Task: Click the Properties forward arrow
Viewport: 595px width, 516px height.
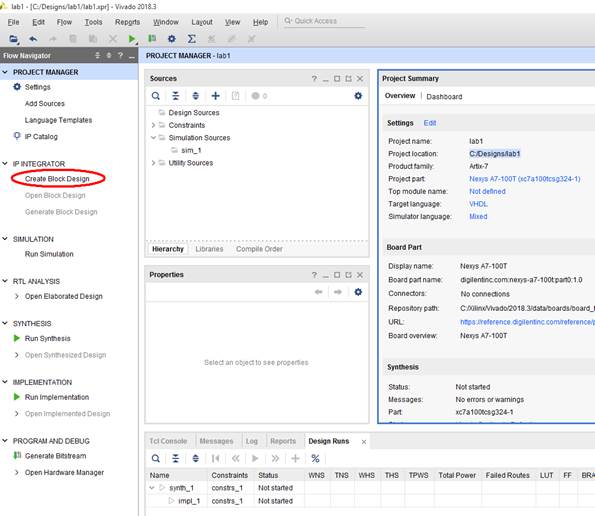Action: (338, 292)
